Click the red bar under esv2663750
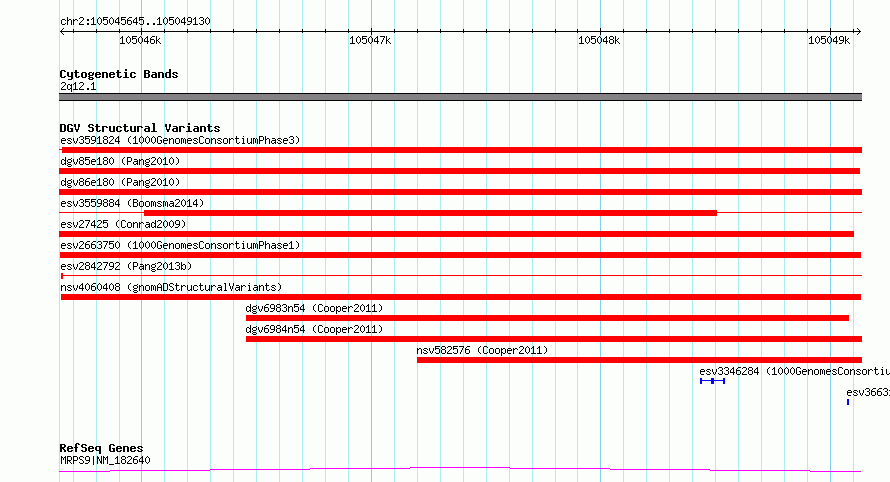 click(460, 255)
